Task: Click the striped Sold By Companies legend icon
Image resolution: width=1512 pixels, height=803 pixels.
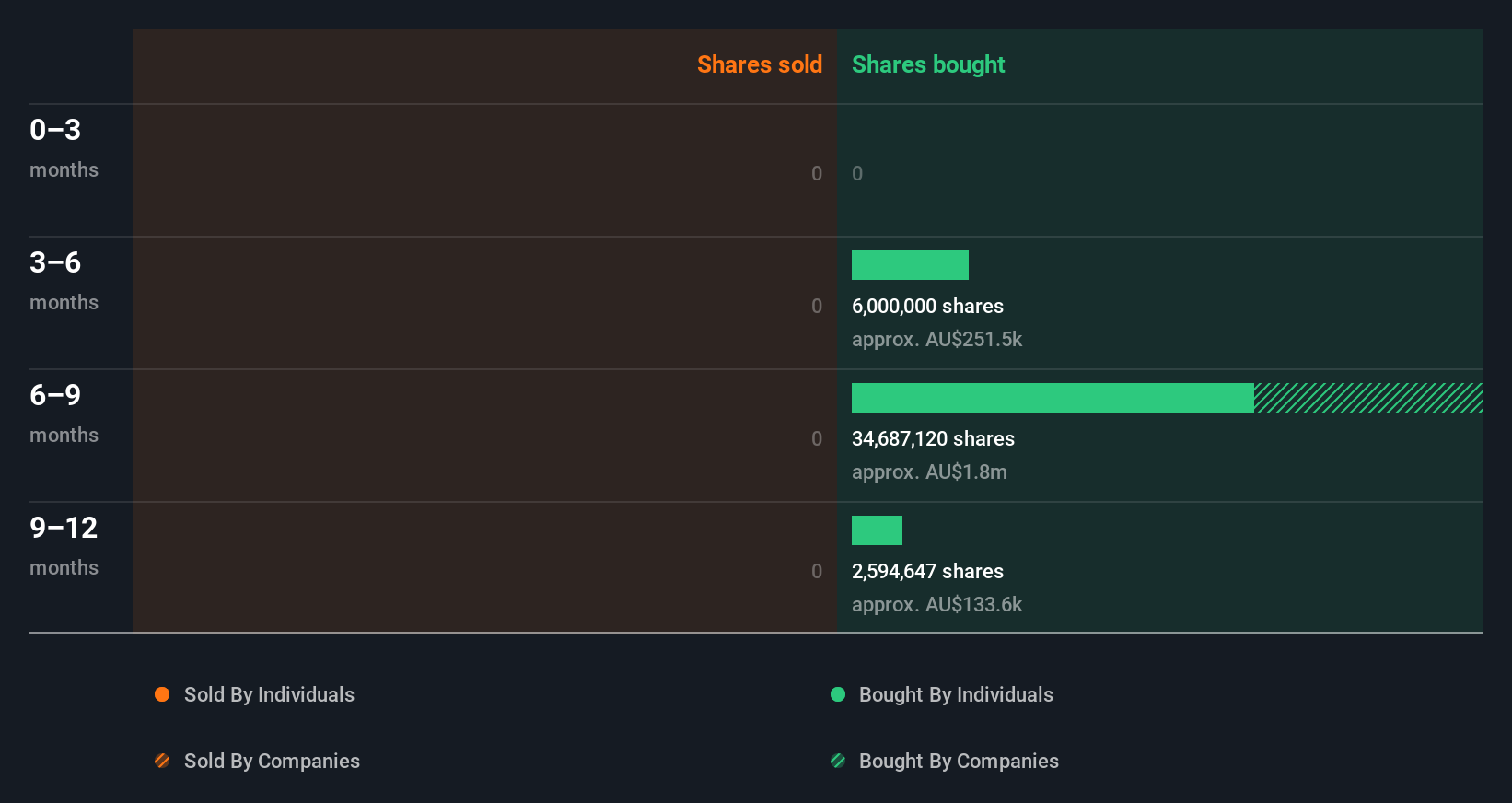Action: pos(162,761)
